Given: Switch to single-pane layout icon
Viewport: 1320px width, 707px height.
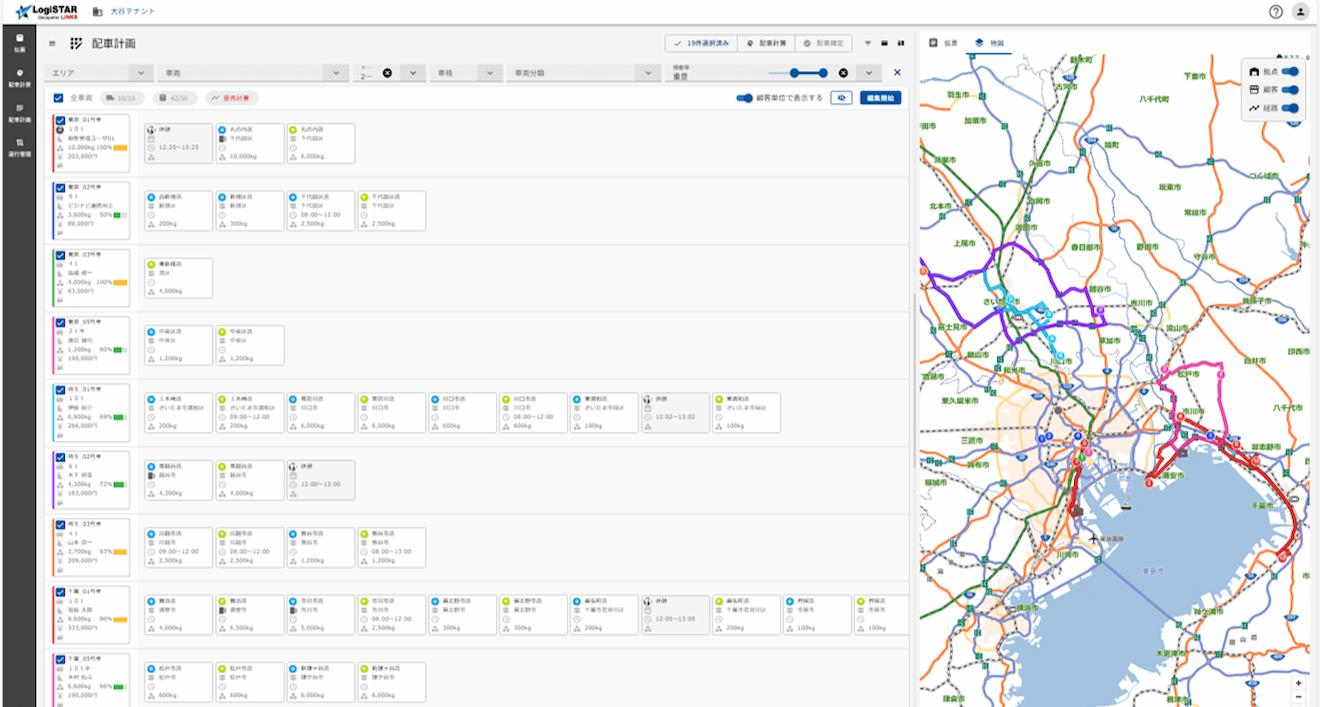Looking at the screenshot, I should click(x=884, y=44).
